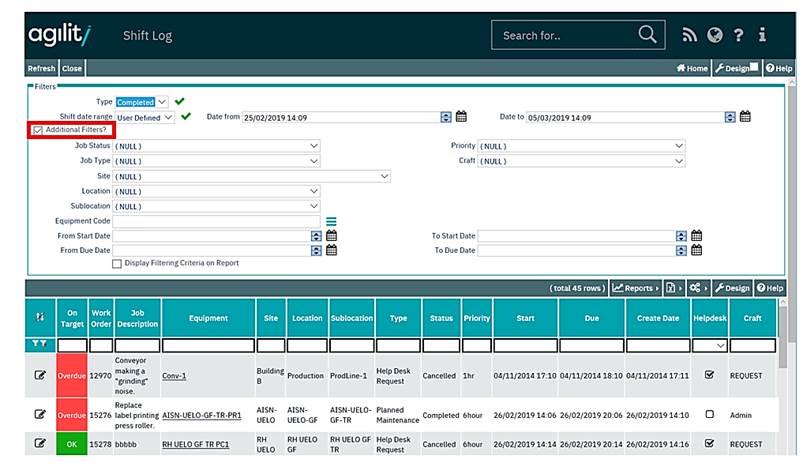Expand the Job Status dropdown

point(313,146)
